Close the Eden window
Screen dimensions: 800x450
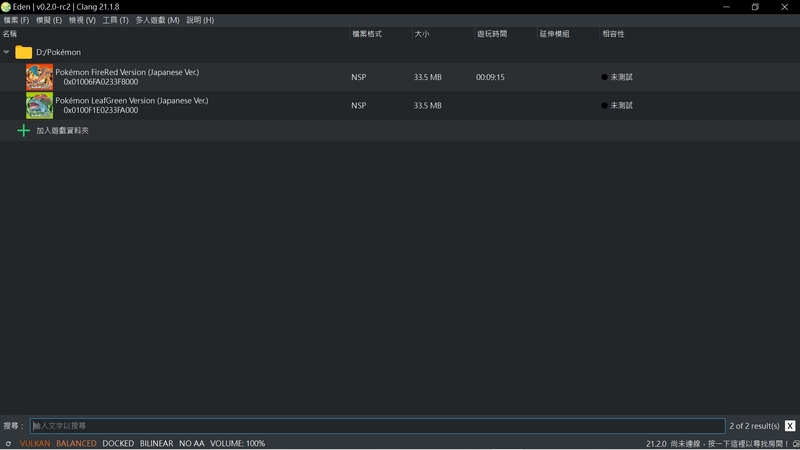[785, 7]
